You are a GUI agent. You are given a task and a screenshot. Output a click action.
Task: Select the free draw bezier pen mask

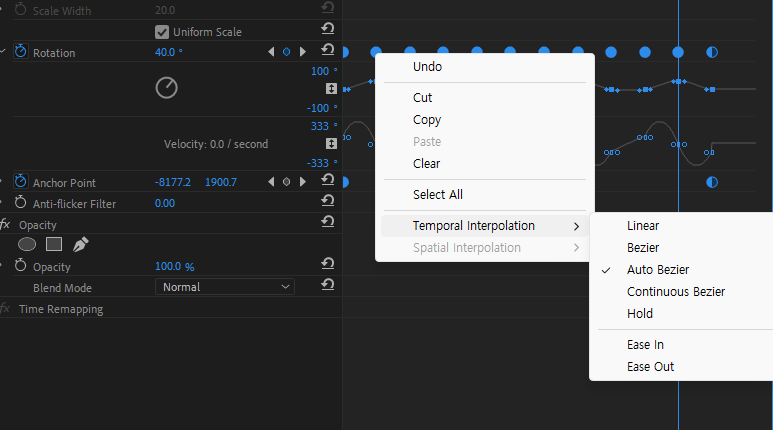tap(80, 244)
